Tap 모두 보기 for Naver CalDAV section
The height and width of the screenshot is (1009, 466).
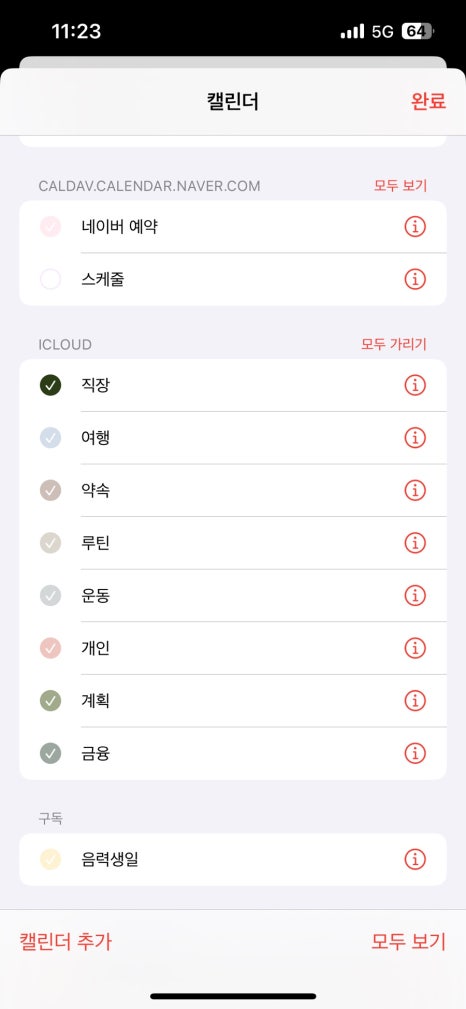(x=400, y=186)
